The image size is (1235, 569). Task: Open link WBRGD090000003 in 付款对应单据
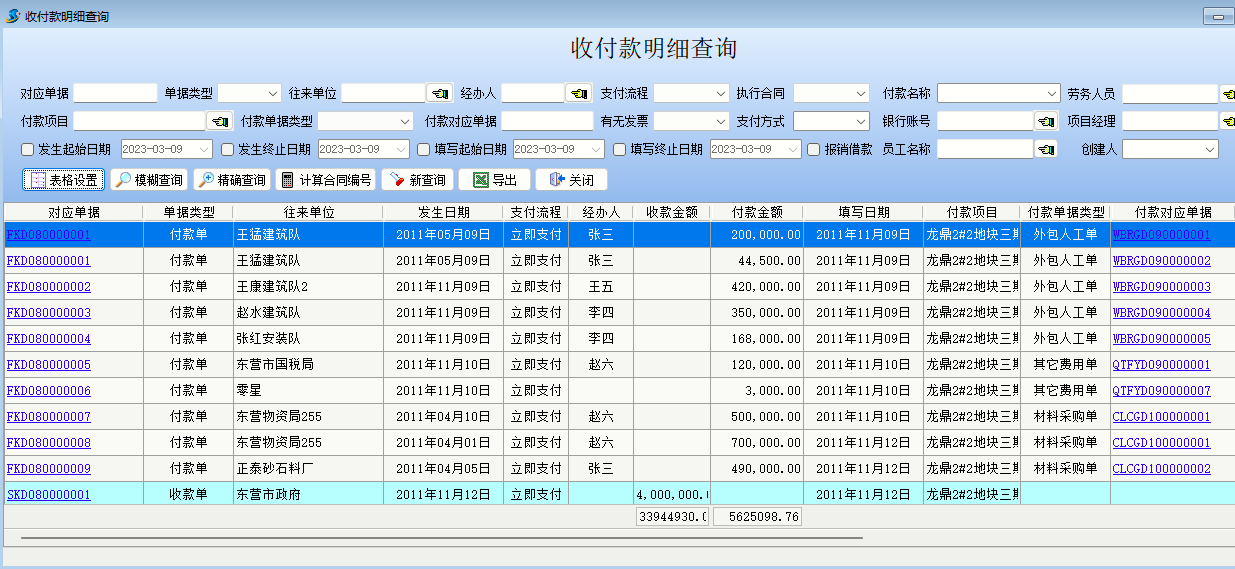tap(1161, 287)
